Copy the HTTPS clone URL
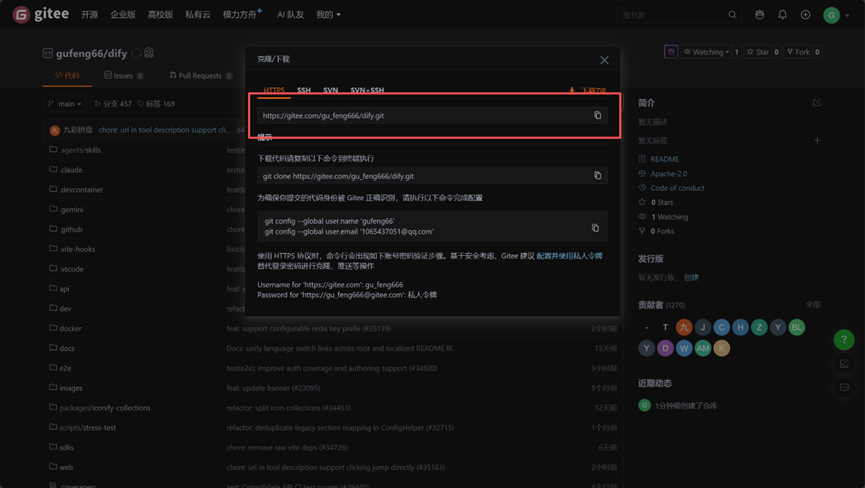 click(597, 115)
